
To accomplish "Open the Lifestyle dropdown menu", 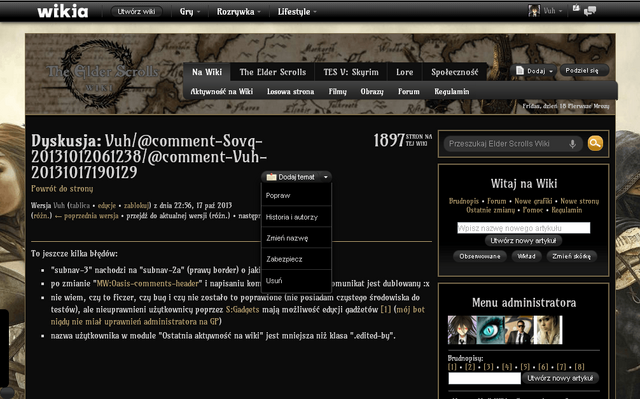I will (x=297, y=11).
